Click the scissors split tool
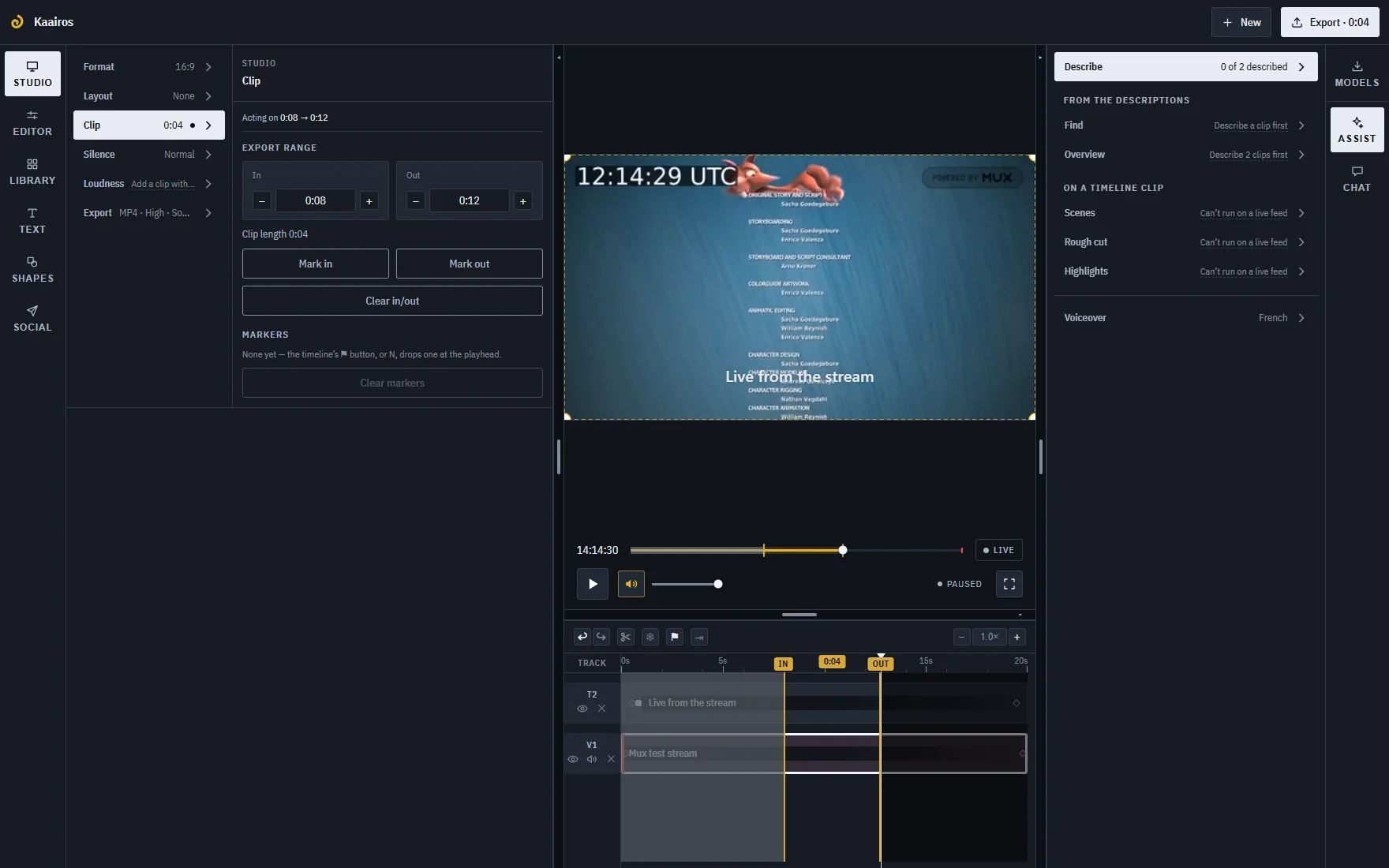This screenshot has height=868, width=1389. (x=626, y=637)
